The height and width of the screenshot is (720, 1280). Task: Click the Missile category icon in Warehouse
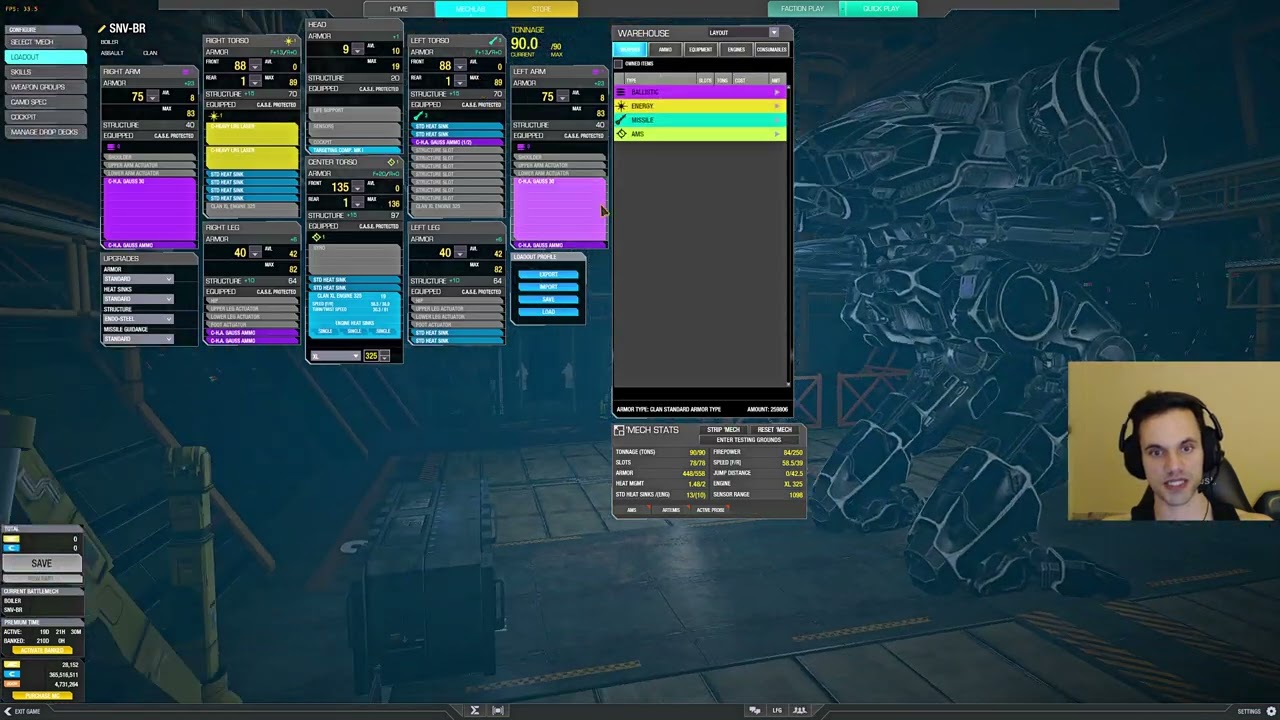coord(622,120)
